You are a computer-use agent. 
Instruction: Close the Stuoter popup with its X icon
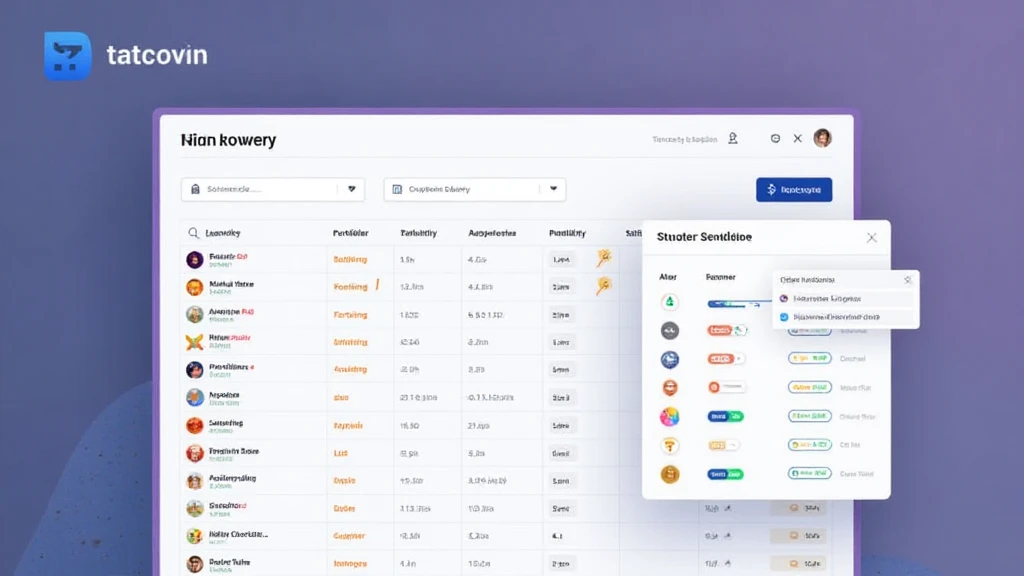872,238
